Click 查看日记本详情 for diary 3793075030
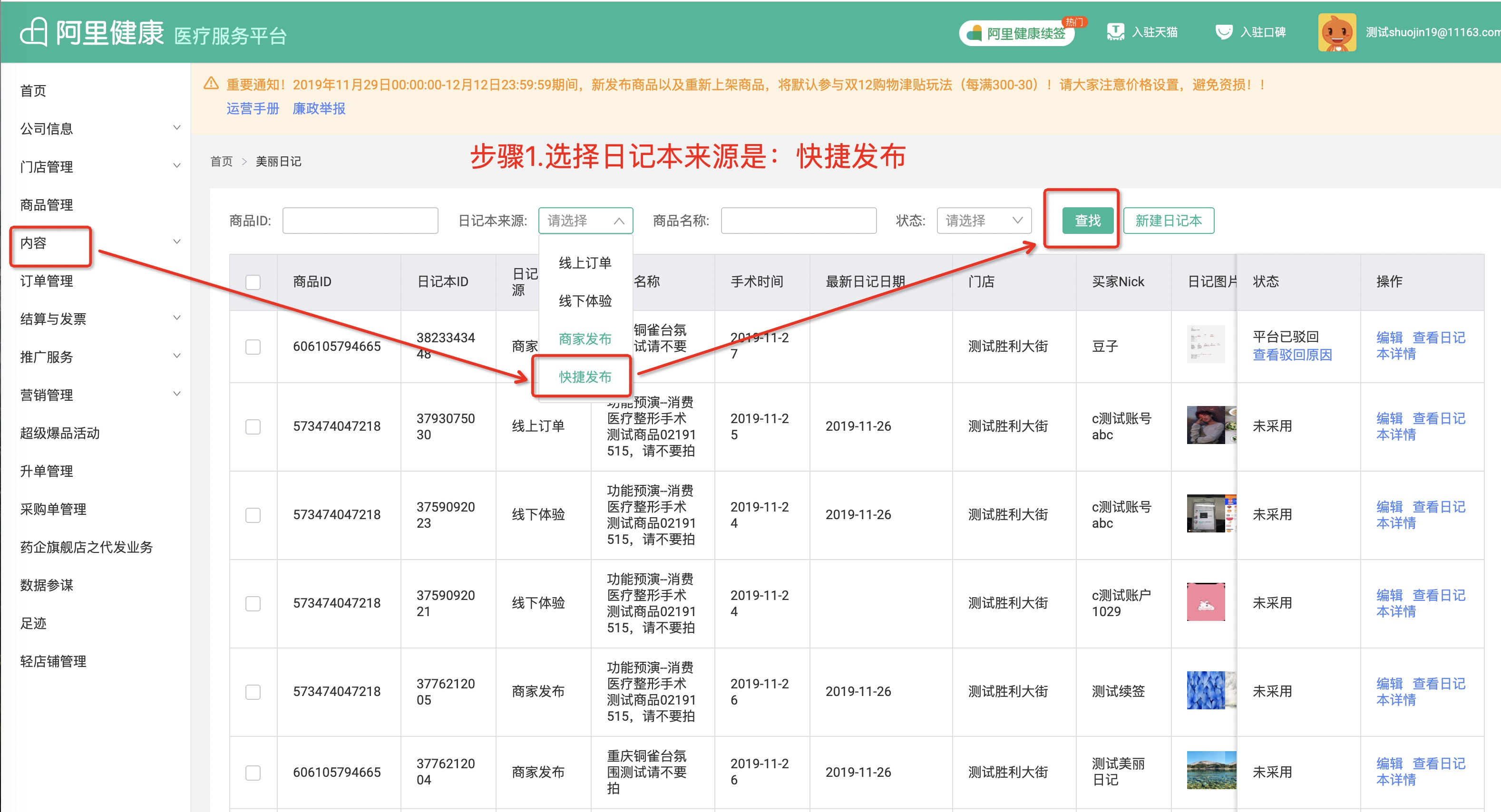Screen dimensions: 1501x812 1421,426
